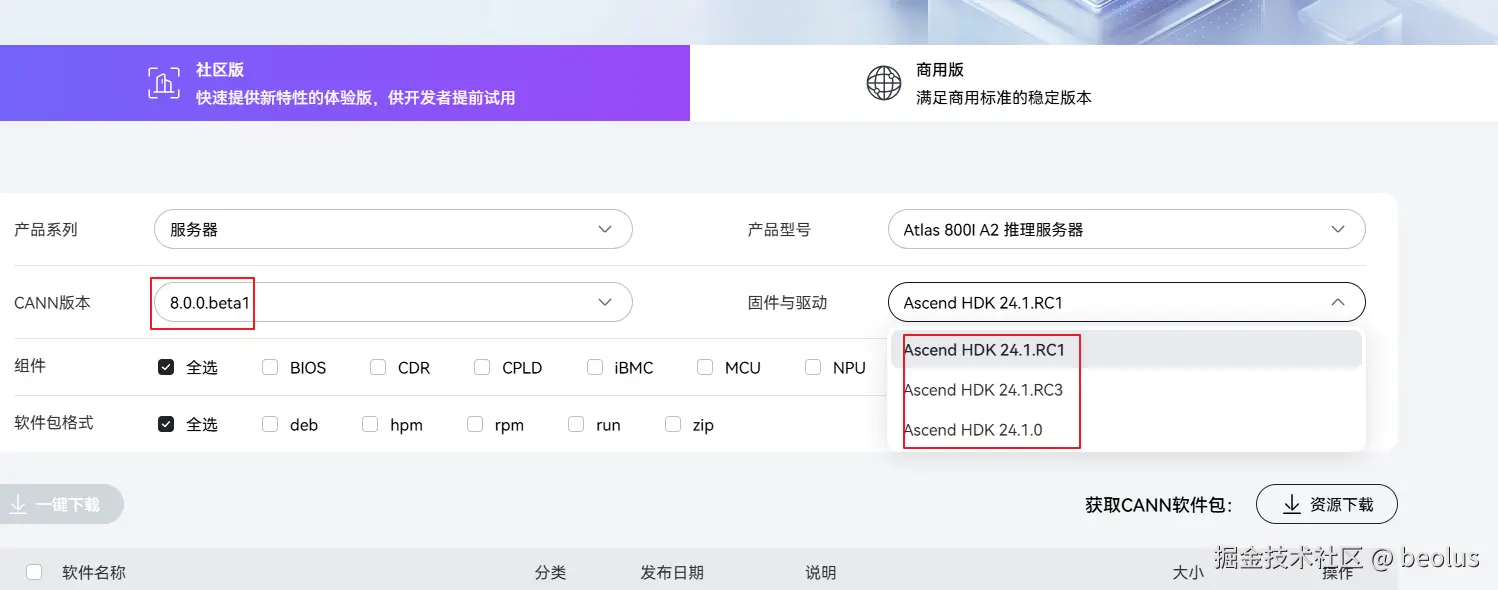Click the 资源下载 button
This screenshot has height=590, width=1498.
point(1326,504)
